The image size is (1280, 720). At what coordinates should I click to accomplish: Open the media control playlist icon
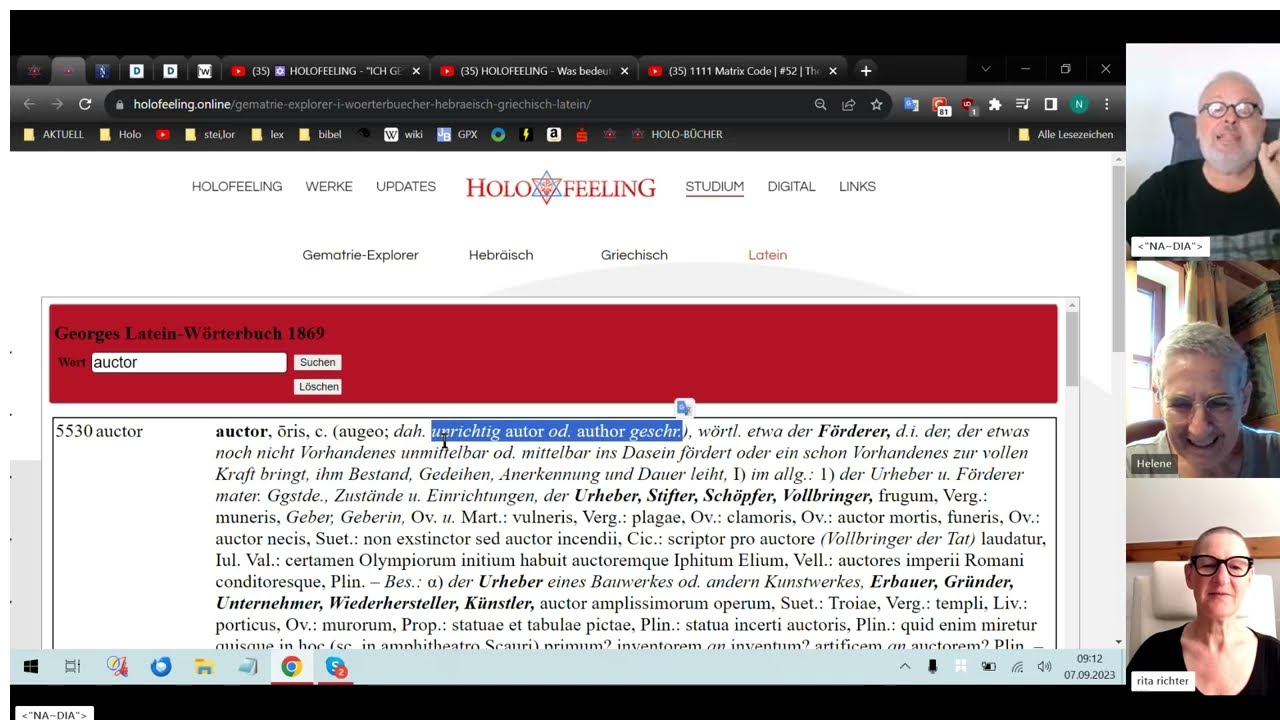(1022, 104)
